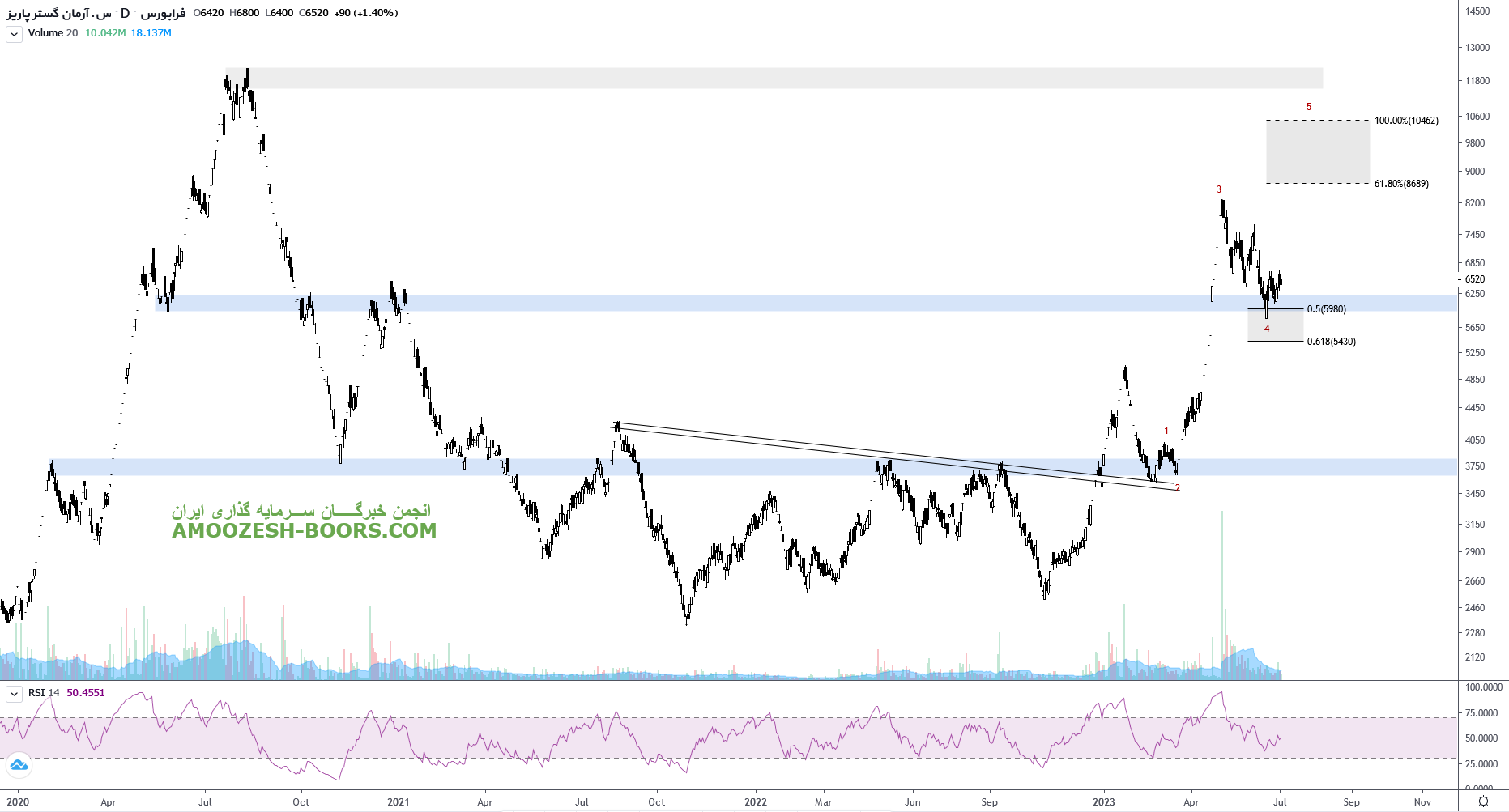
Task: Click the 0.5(5980) retracement level label
Action: coord(1326,309)
